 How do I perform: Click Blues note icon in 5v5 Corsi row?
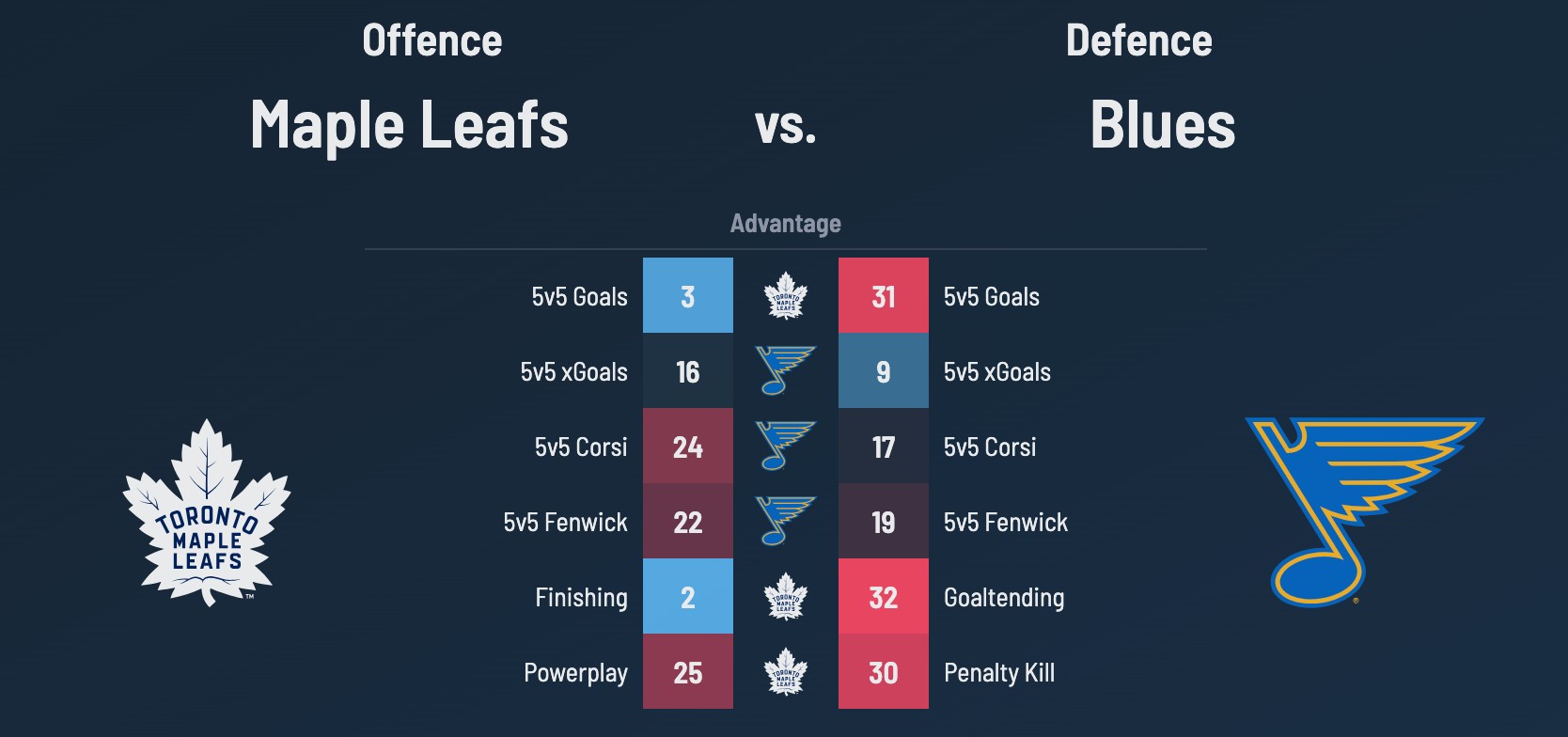click(x=785, y=447)
